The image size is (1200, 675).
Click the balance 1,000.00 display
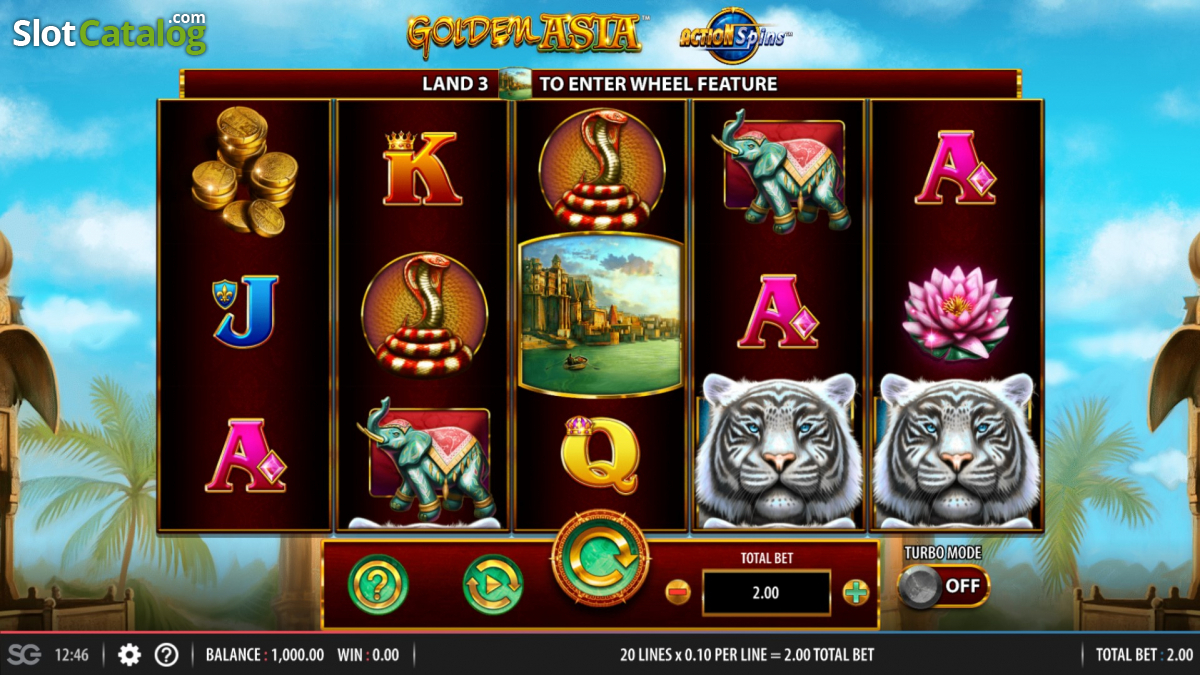[265, 655]
